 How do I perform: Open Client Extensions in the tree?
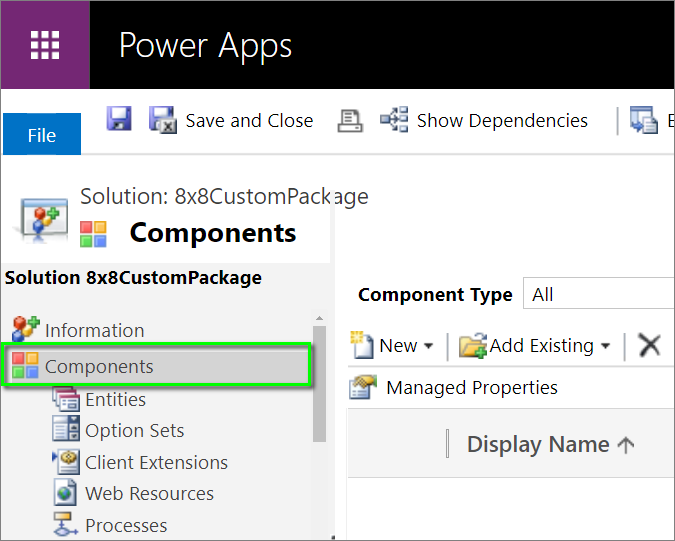click(x=156, y=463)
